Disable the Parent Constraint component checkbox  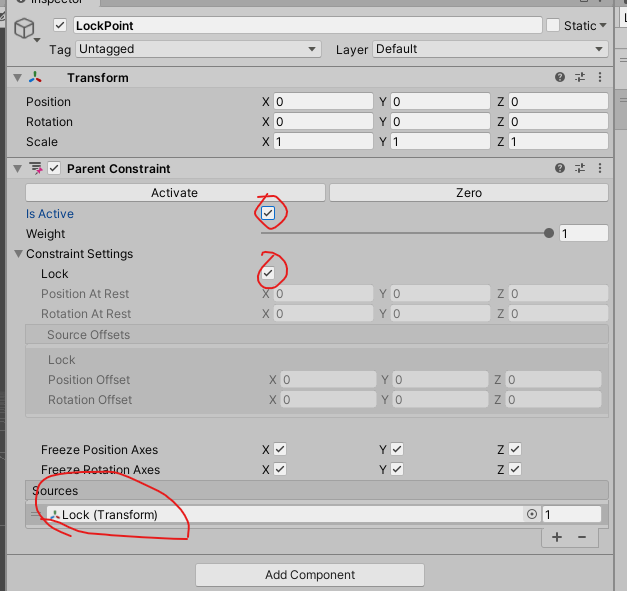[54, 168]
